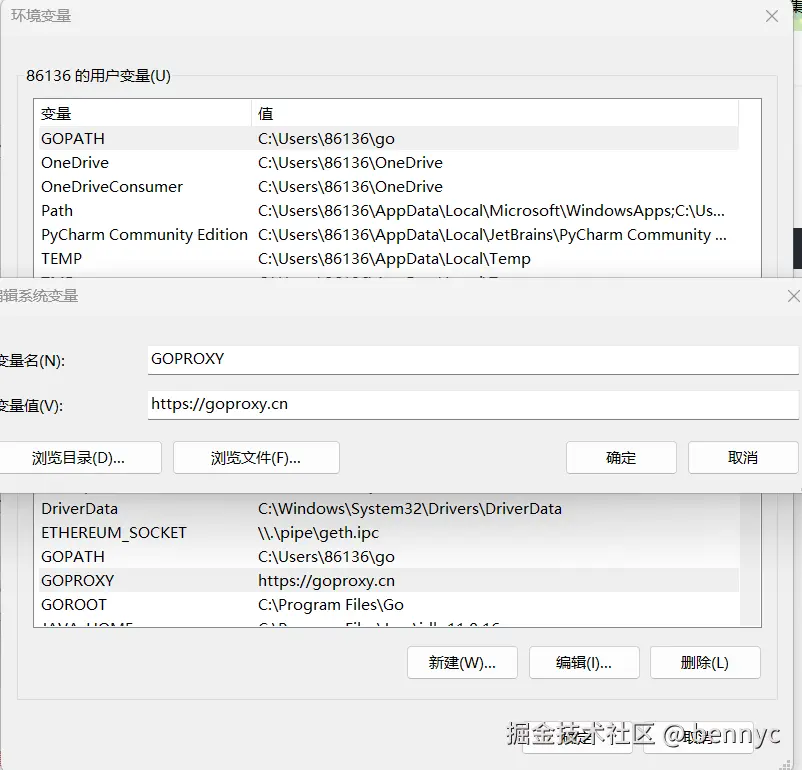Screen dimensions: 802x770
Task: Click 删除(L) button for system variables
Action: [x=705, y=663]
